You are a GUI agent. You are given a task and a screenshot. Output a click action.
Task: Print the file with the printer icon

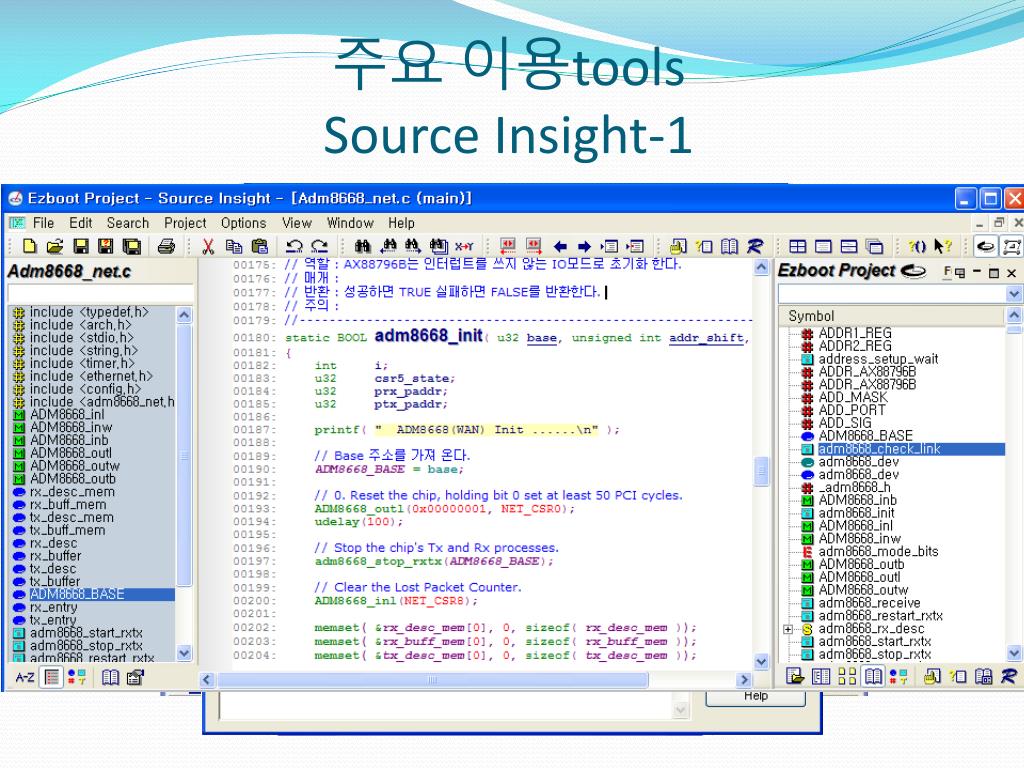[x=167, y=246]
